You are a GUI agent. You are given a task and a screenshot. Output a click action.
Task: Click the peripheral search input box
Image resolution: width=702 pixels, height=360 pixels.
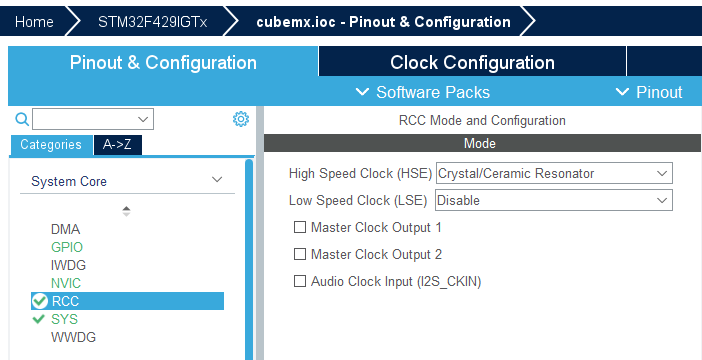coord(93,119)
